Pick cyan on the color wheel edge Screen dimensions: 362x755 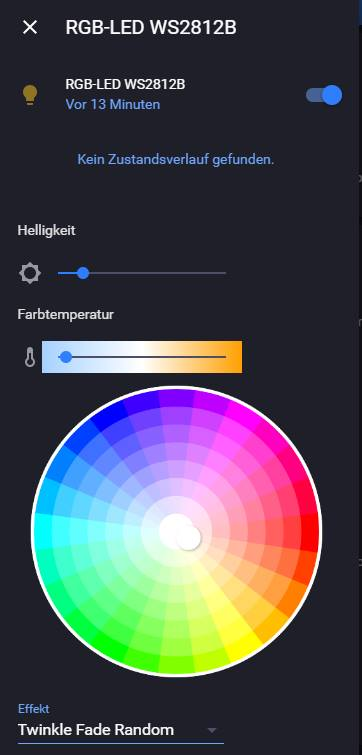point(43,532)
